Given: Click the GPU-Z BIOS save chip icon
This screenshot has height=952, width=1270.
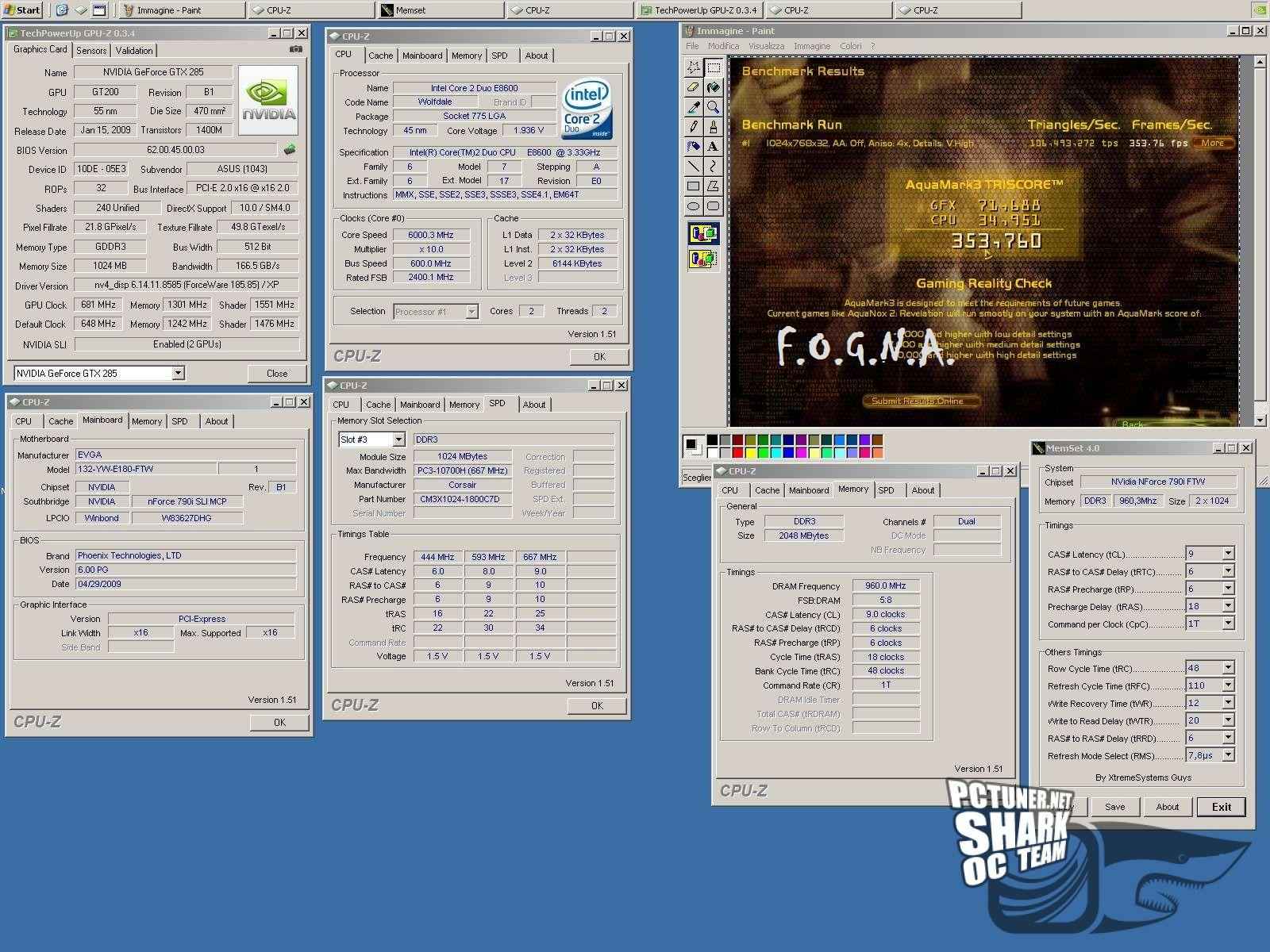Looking at the screenshot, I should tap(289, 149).
